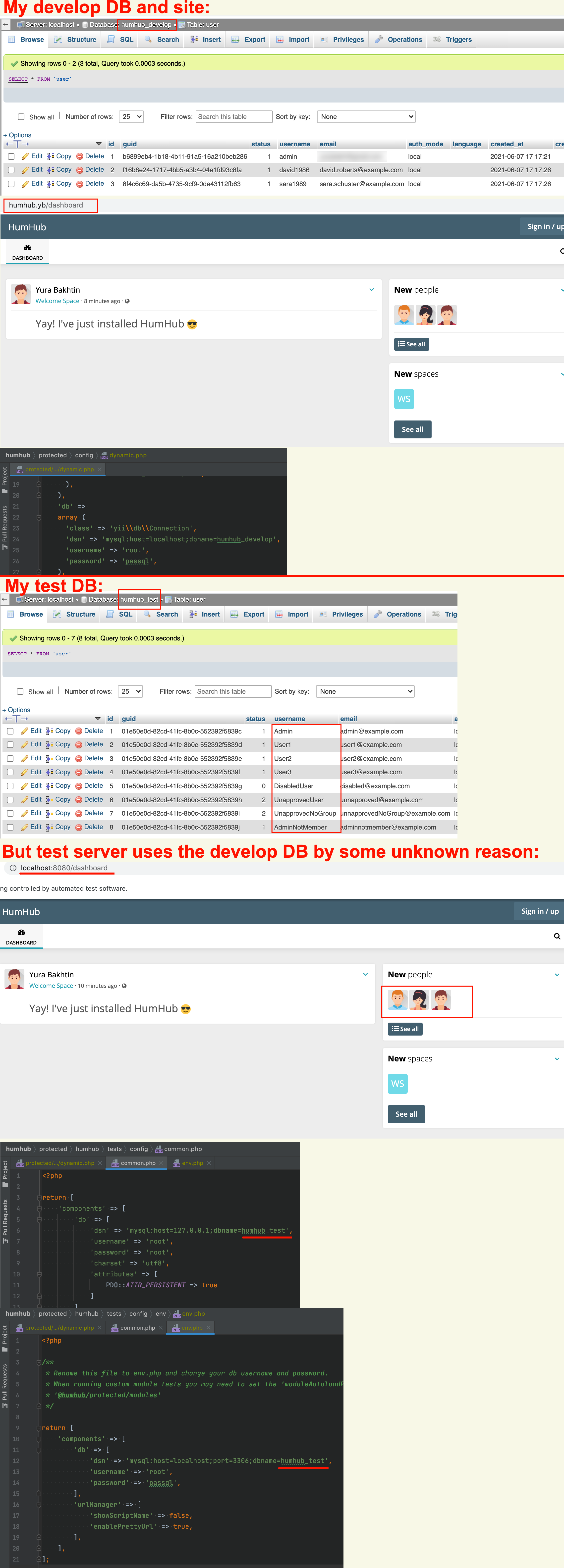The width and height of the screenshot is (564, 1568).
Task: Click Search magnifier icon in humhub_develop toolbar
Action: (x=148, y=40)
